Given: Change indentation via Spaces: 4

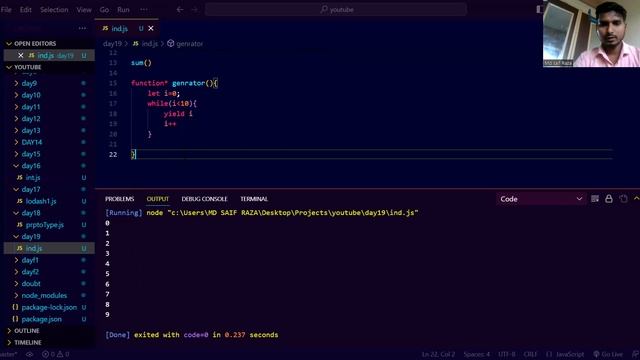Looking at the screenshot, I should pos(476,354).
